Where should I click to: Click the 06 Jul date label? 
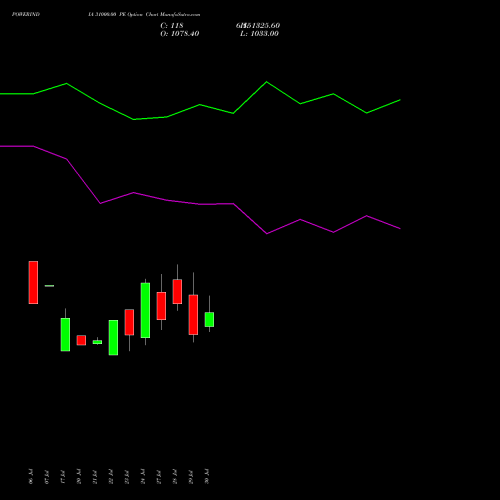click(x=31, y=476)
